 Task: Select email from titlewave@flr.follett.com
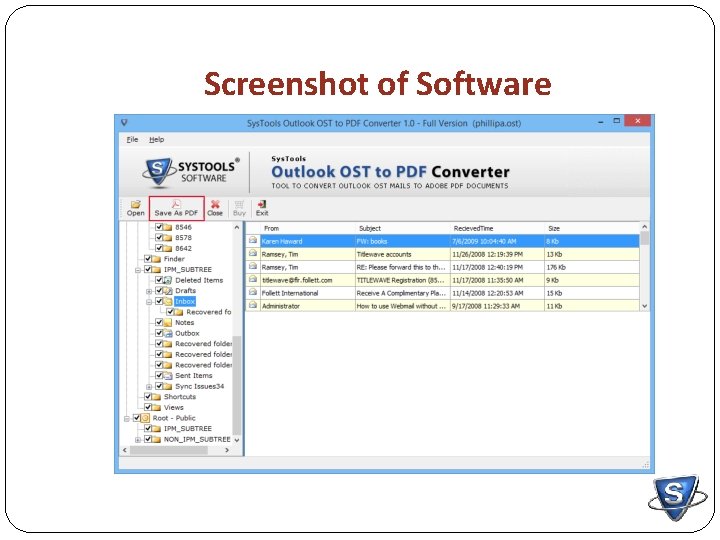click(x=297, y=280)
